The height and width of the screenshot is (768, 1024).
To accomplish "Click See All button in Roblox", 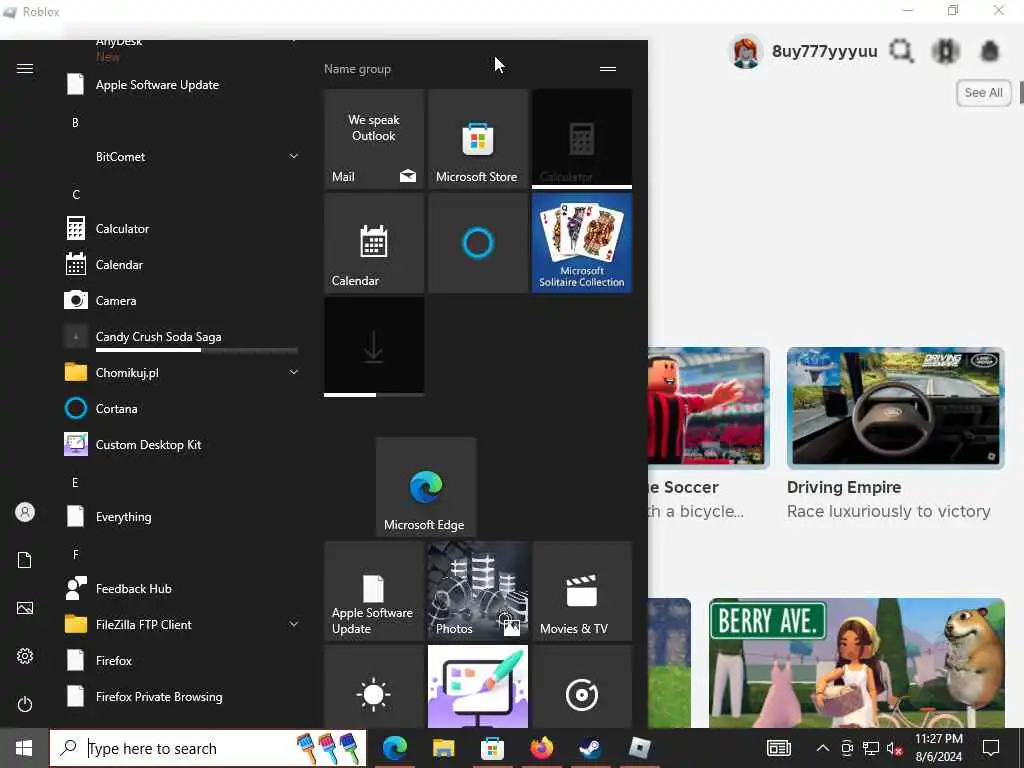I will [984, 93].
